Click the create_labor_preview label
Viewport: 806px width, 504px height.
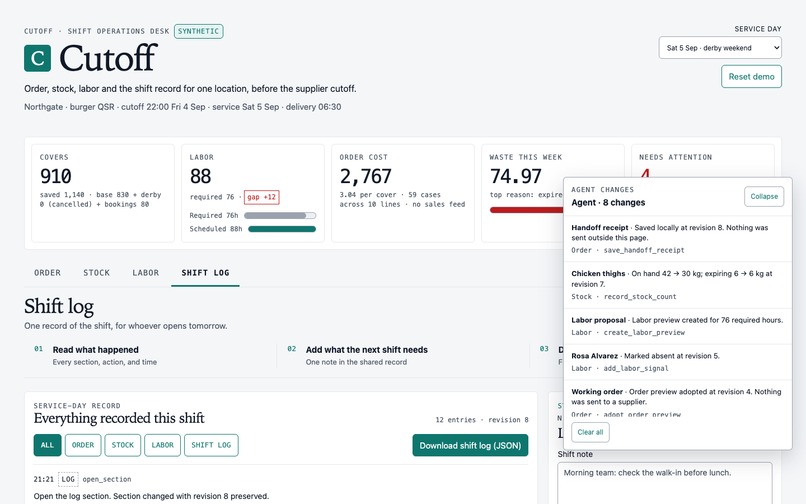pos(644,333)
